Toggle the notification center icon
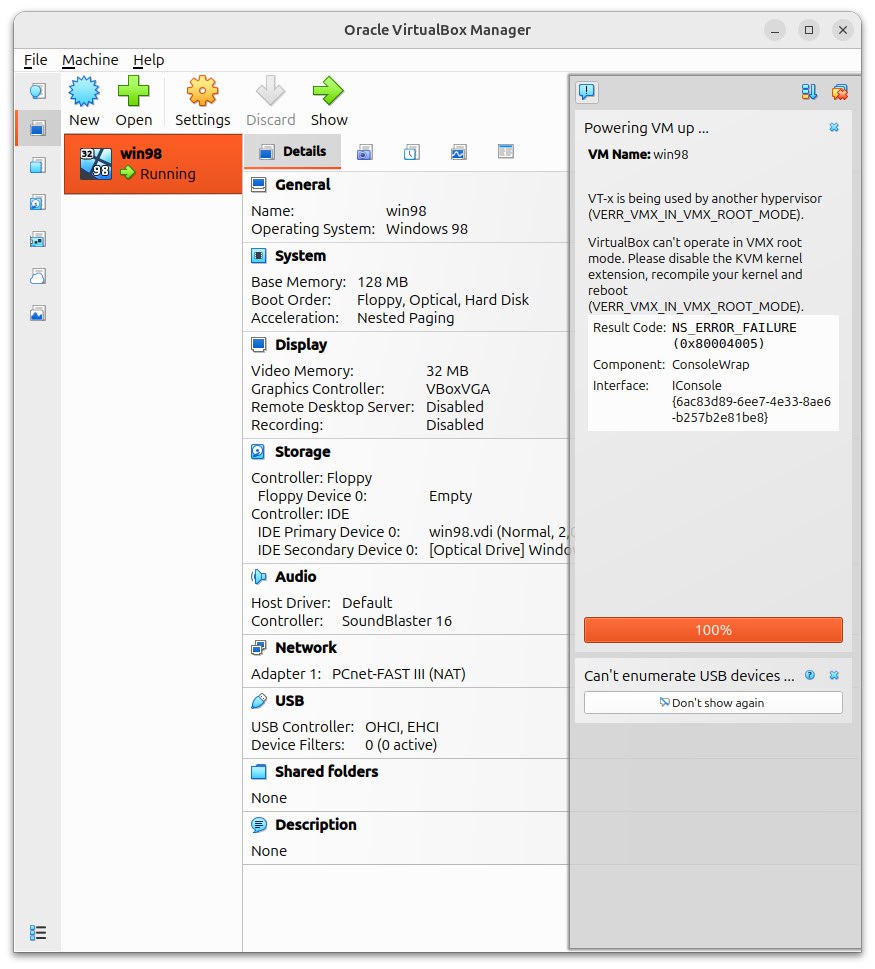Image resolution: width=875 pixels, height=969 pixels. pos(587,92)
